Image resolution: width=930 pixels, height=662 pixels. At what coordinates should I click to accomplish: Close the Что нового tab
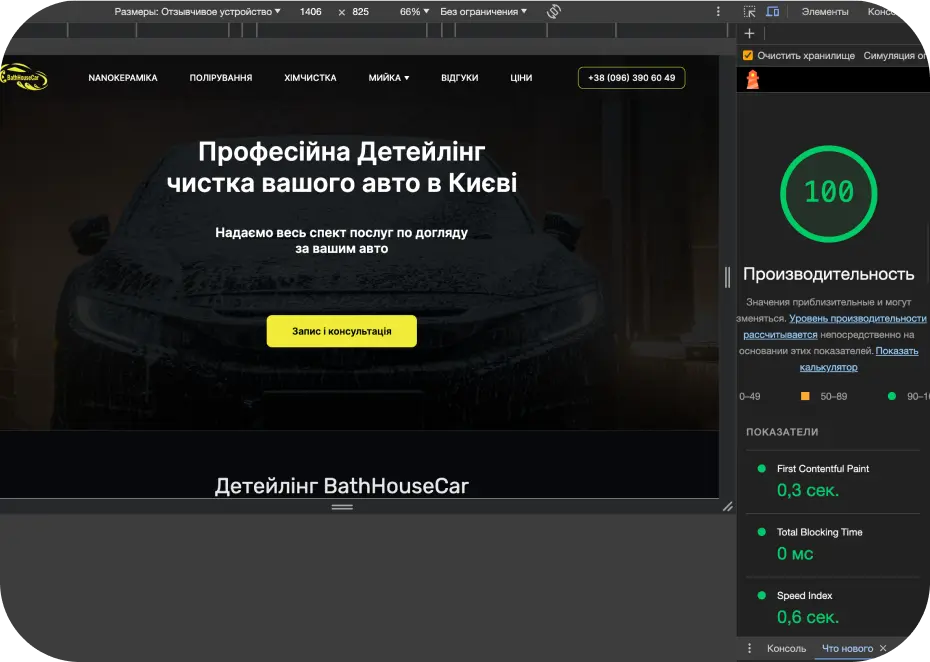(x=883, y=648)
